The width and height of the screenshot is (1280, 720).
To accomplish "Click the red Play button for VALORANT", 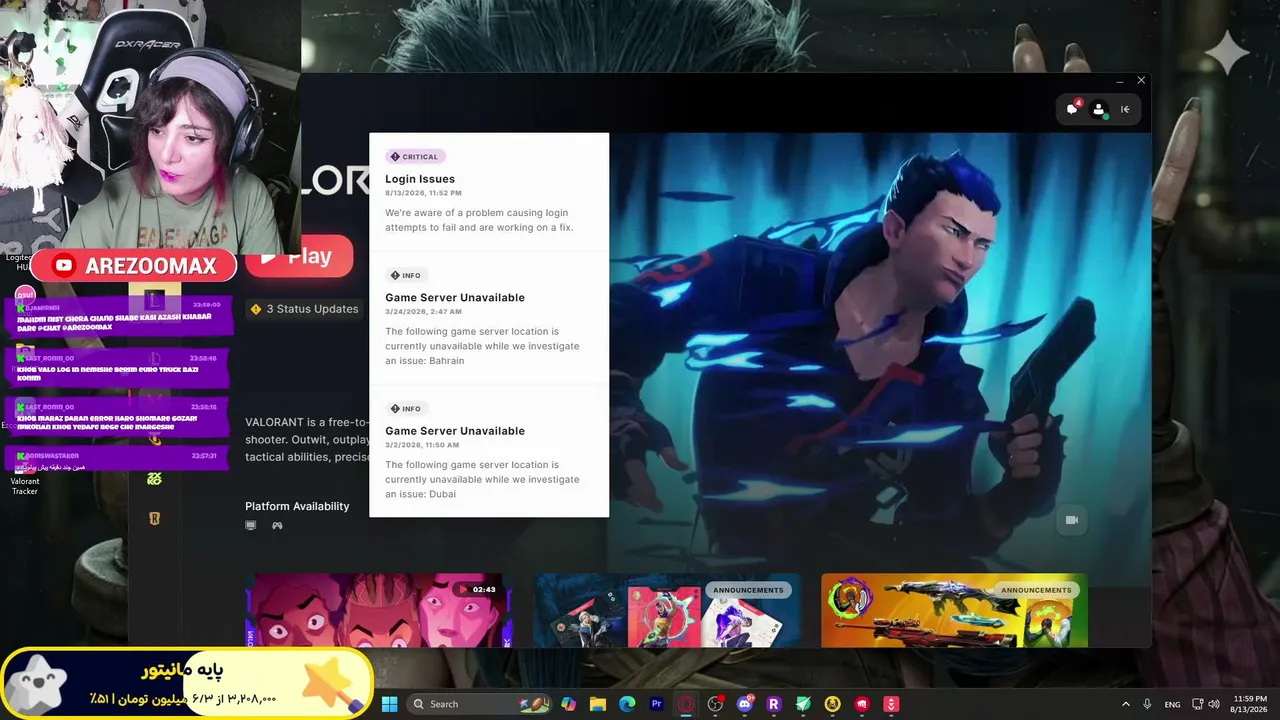I will [x=300, y=257].
